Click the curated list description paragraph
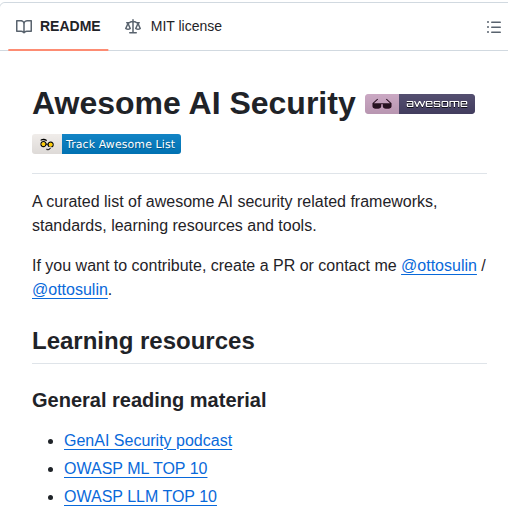Image resolution: width=508 pixels, height=508 pixels. [x=235, y=213]
